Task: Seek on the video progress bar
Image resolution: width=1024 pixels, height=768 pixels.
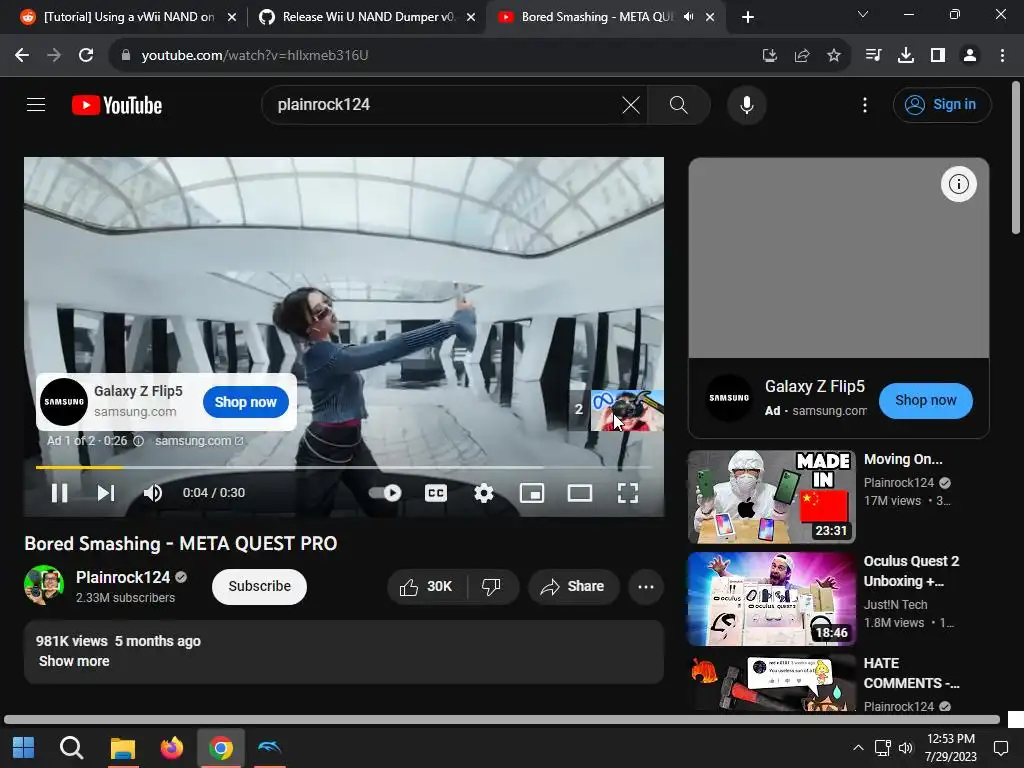Action: coord(344,468)
